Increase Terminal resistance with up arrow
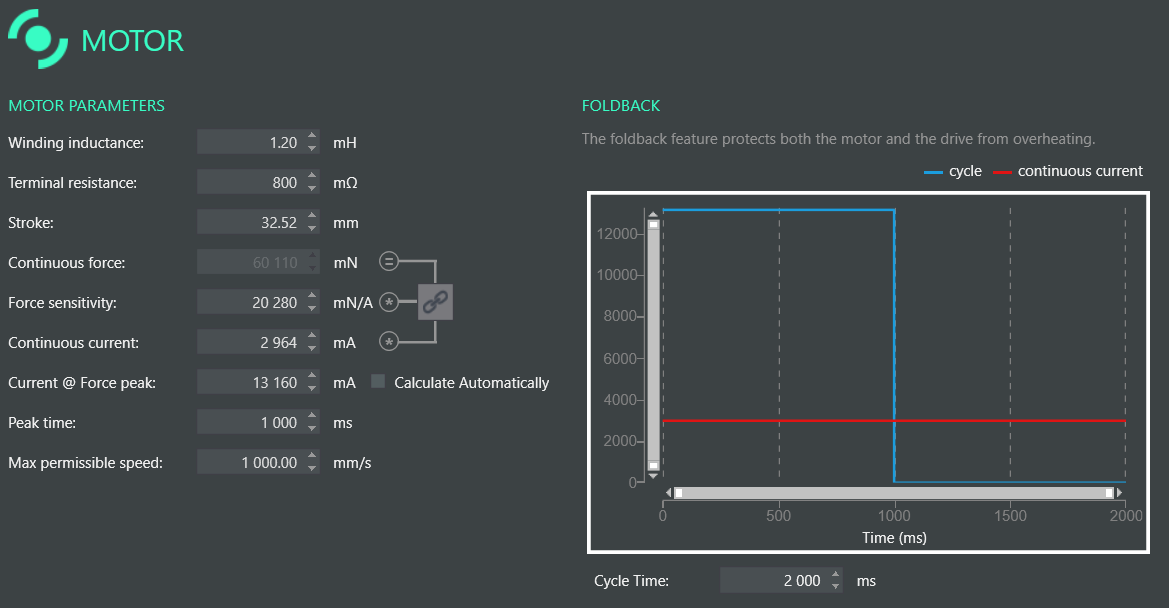 tap(312, 176)
